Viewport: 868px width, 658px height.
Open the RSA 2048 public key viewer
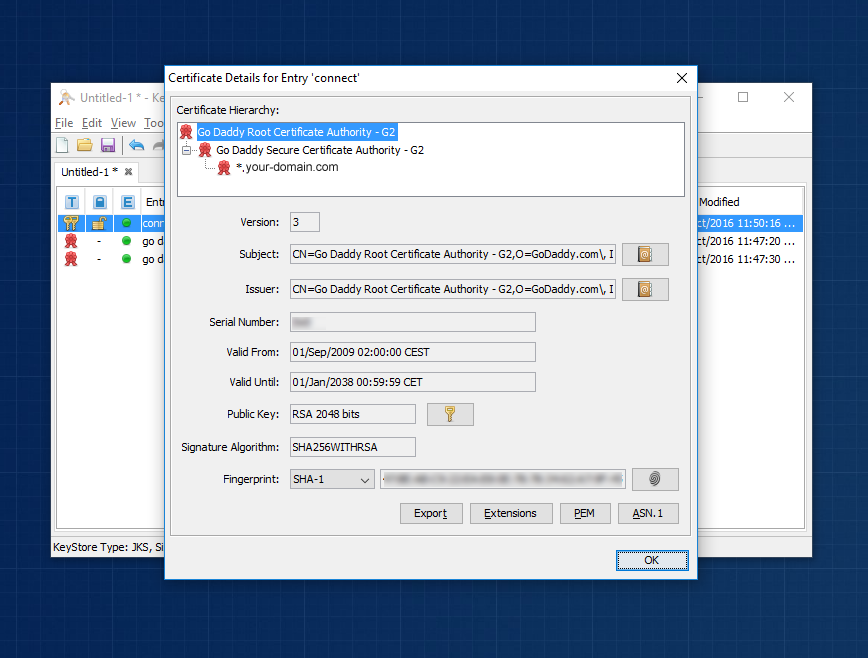450,413
